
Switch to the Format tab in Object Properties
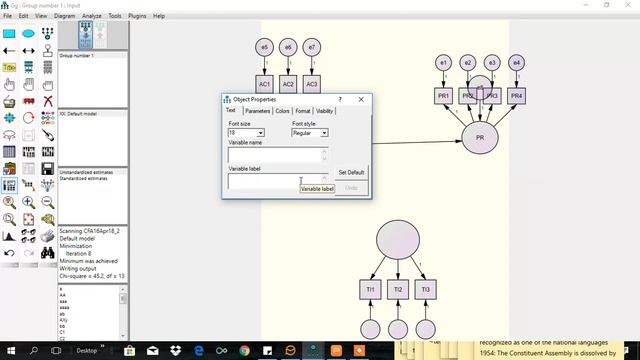click(x=302, y=111)
